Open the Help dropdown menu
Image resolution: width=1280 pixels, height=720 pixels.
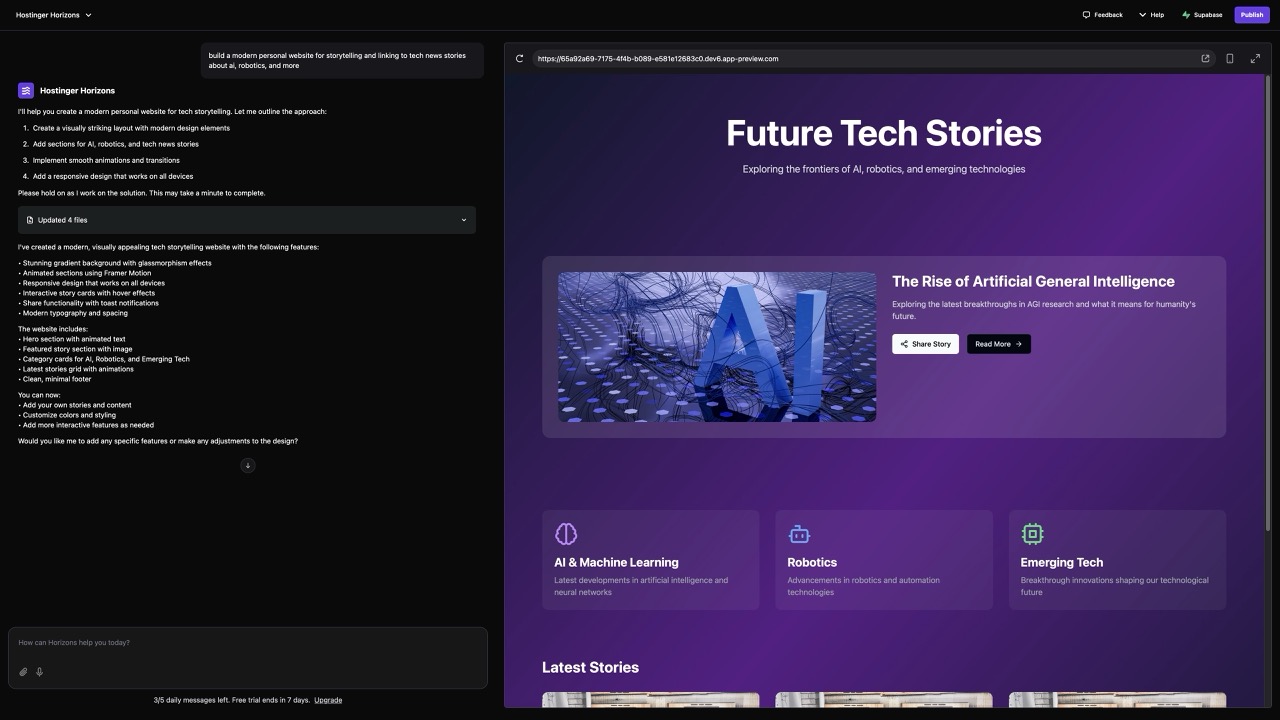(1151, 14)
